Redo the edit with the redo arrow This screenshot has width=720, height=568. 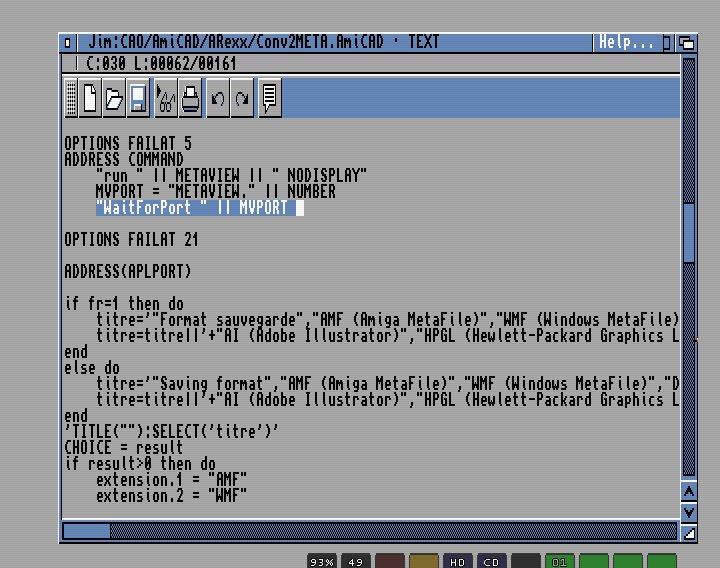coord(242,97)
